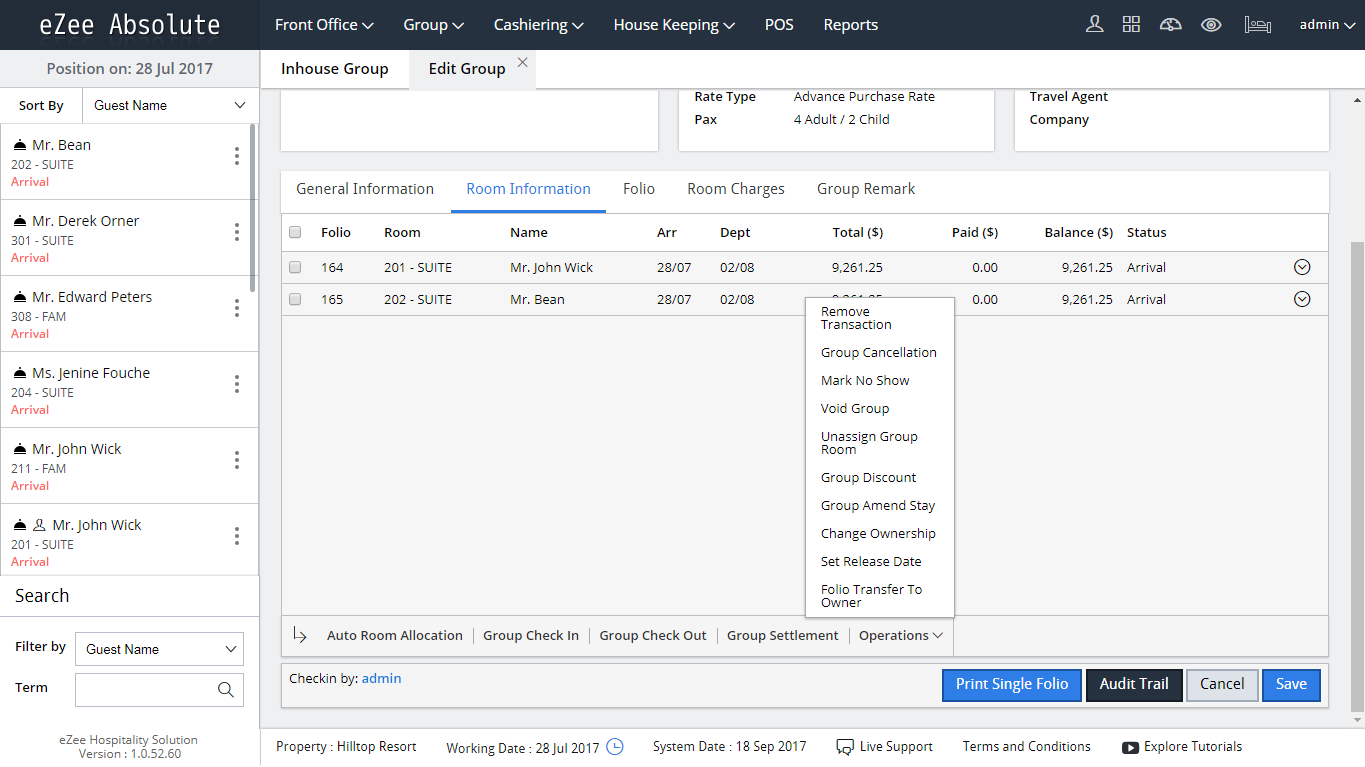Click the Term search input field

(150, 689)
